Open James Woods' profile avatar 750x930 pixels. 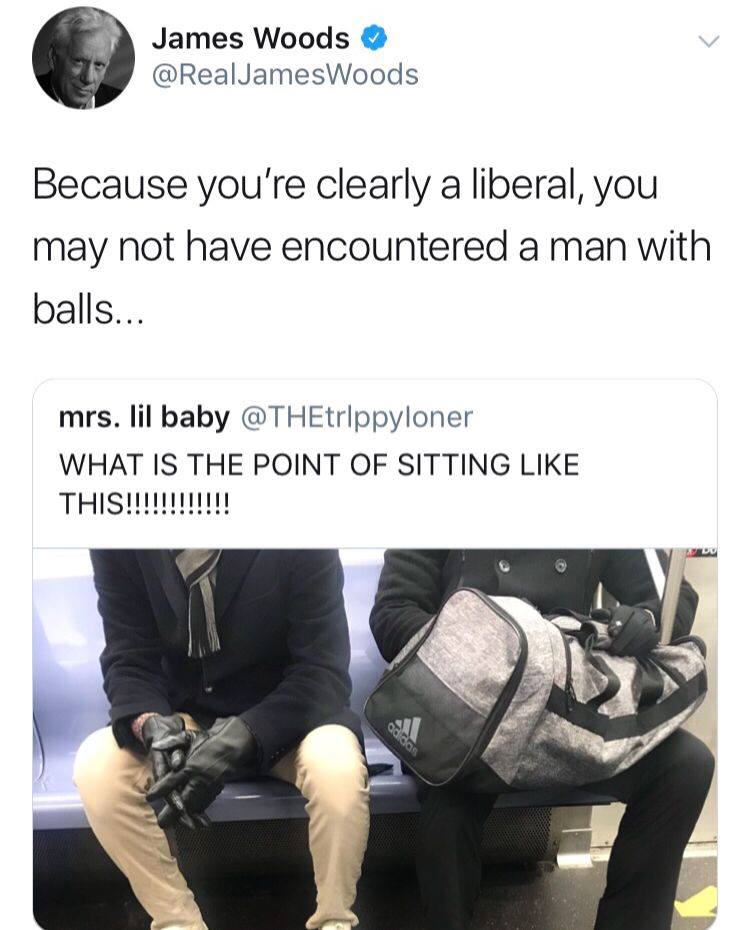(x=84, y=58)
